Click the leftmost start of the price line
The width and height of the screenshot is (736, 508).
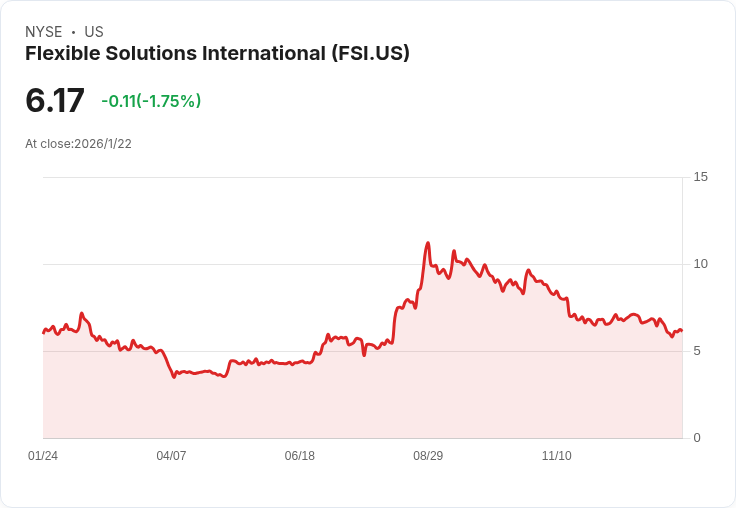click(x=43, y=332)
